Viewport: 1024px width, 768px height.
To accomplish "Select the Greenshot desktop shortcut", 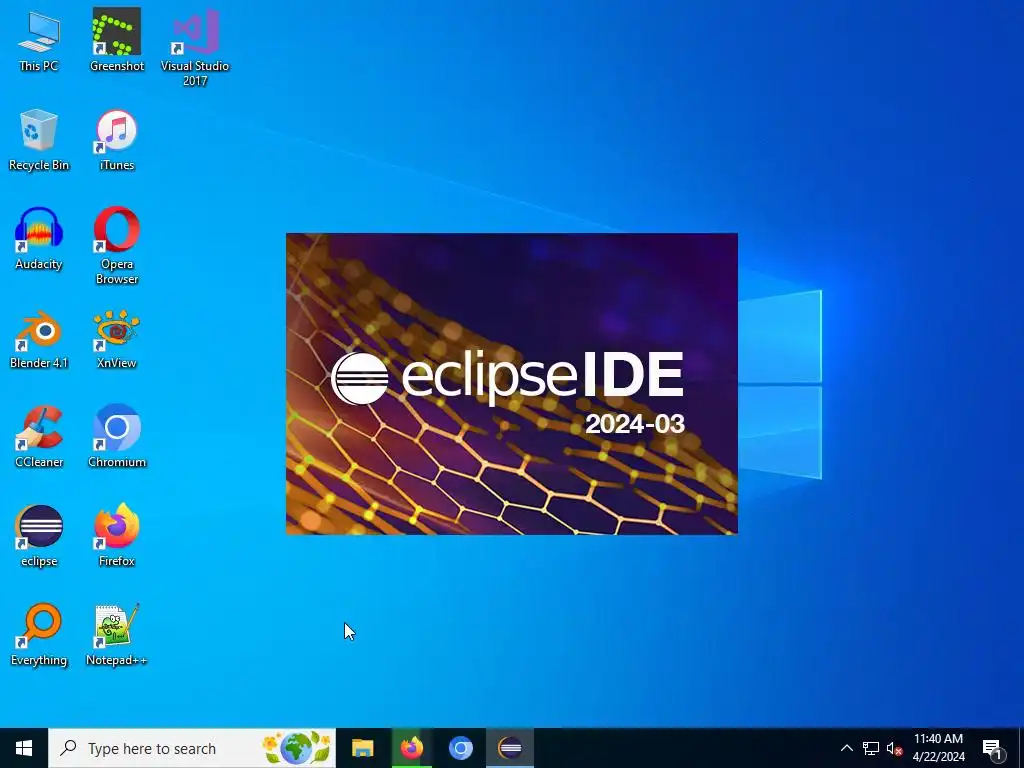I will point(117,40).
